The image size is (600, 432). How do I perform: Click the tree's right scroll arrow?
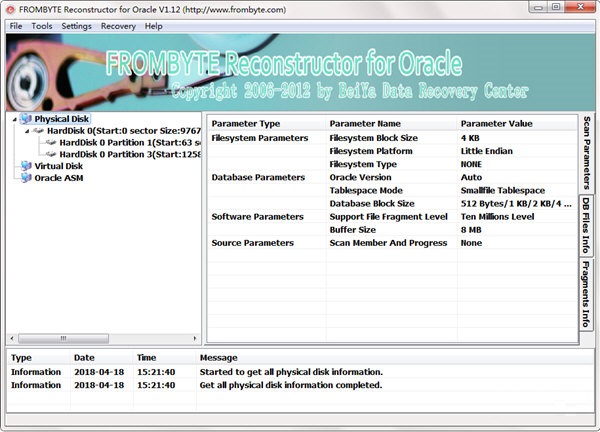195,338
